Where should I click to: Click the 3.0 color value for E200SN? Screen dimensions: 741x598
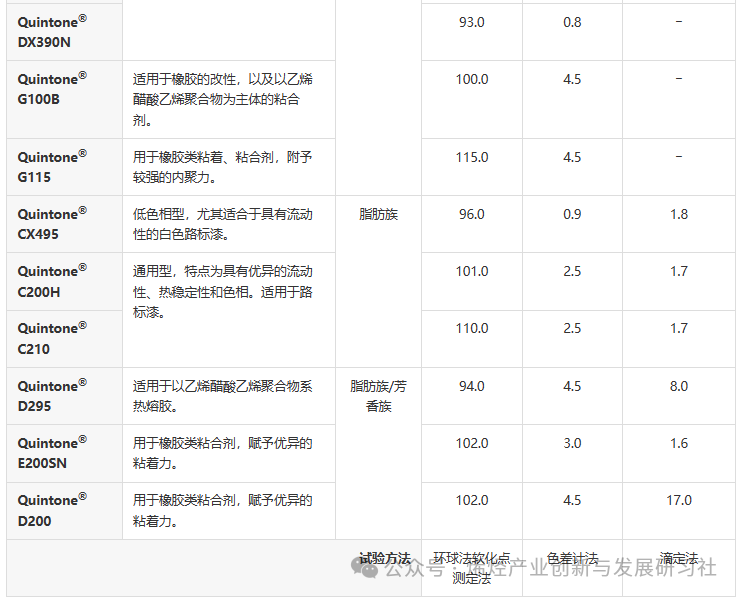tap(572, 443)
